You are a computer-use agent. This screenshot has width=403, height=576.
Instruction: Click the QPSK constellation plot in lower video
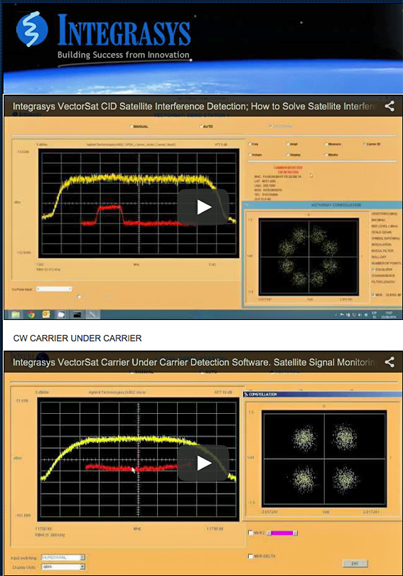(x=324, y=458)
